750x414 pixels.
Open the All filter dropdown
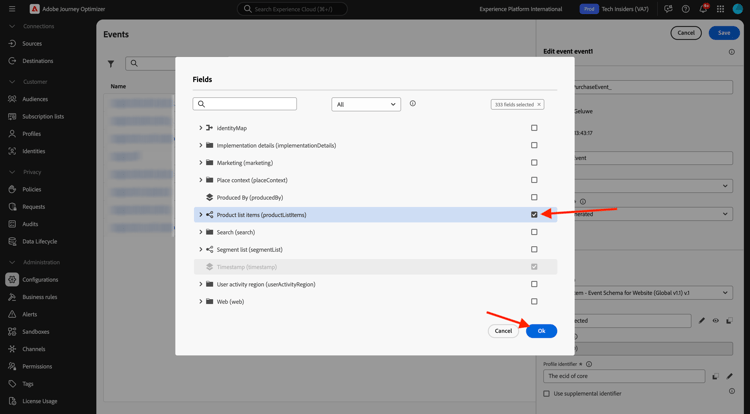click(366, 104)
